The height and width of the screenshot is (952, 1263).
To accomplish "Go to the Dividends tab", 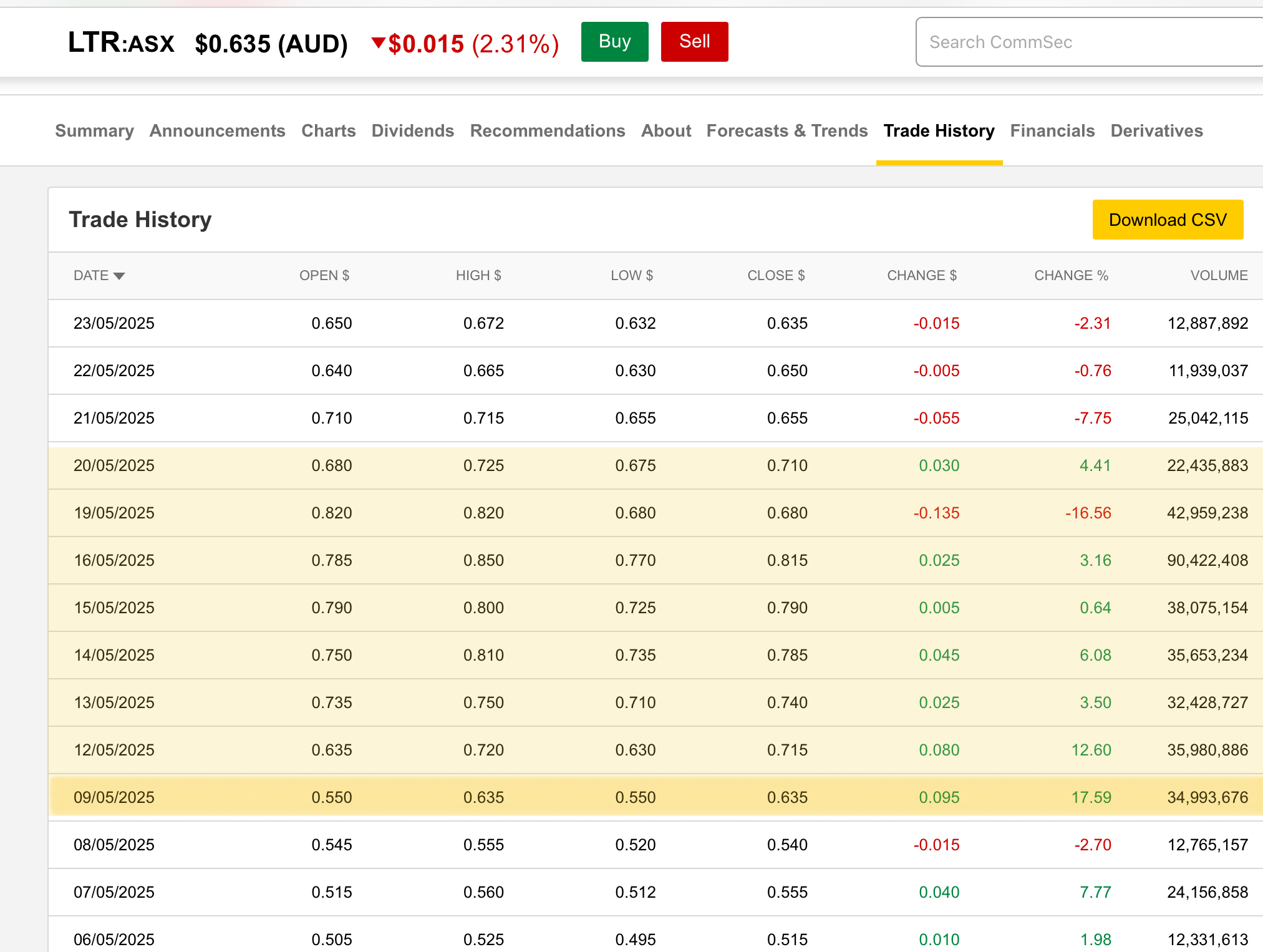I will click(x=412, y=130).
